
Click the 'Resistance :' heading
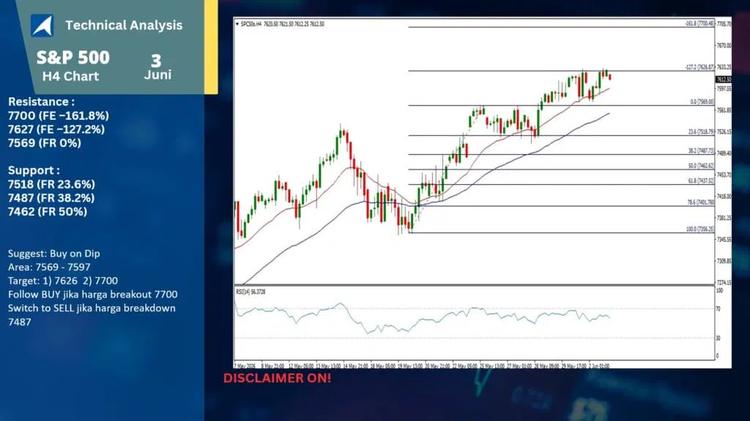[41, 102]
